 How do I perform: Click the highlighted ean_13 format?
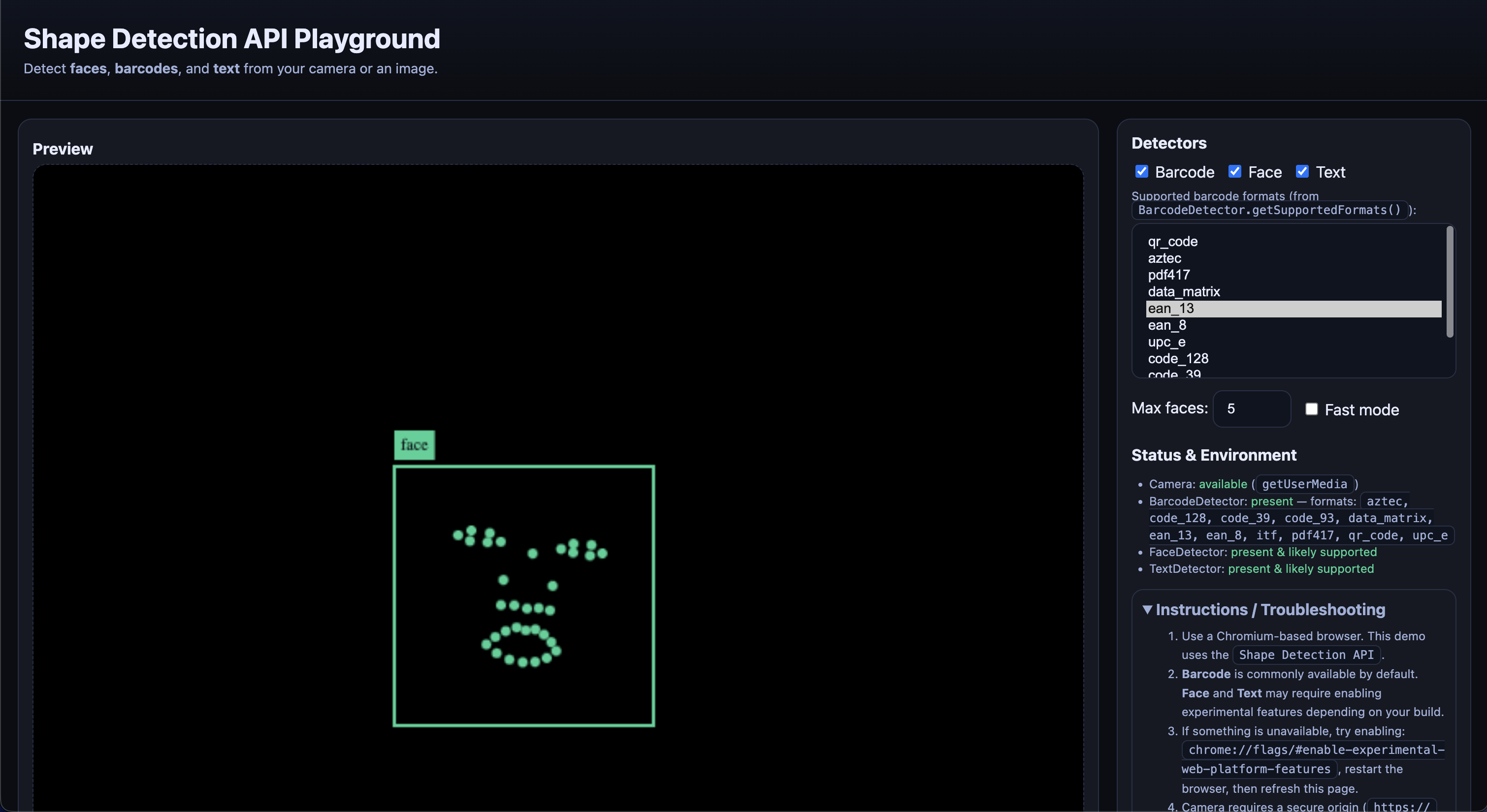point(1171,308)
